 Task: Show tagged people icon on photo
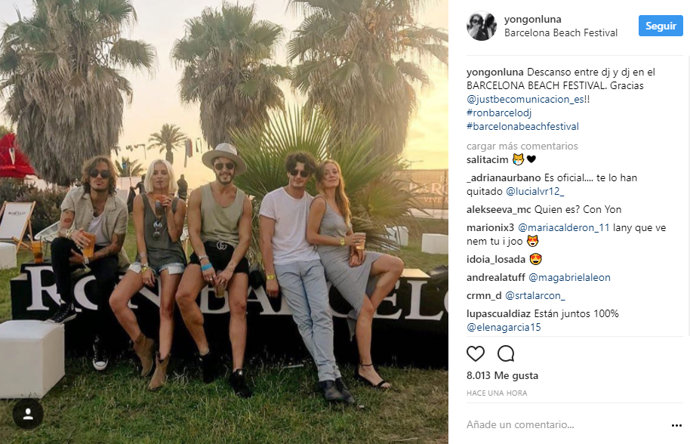tap(28, 414)
